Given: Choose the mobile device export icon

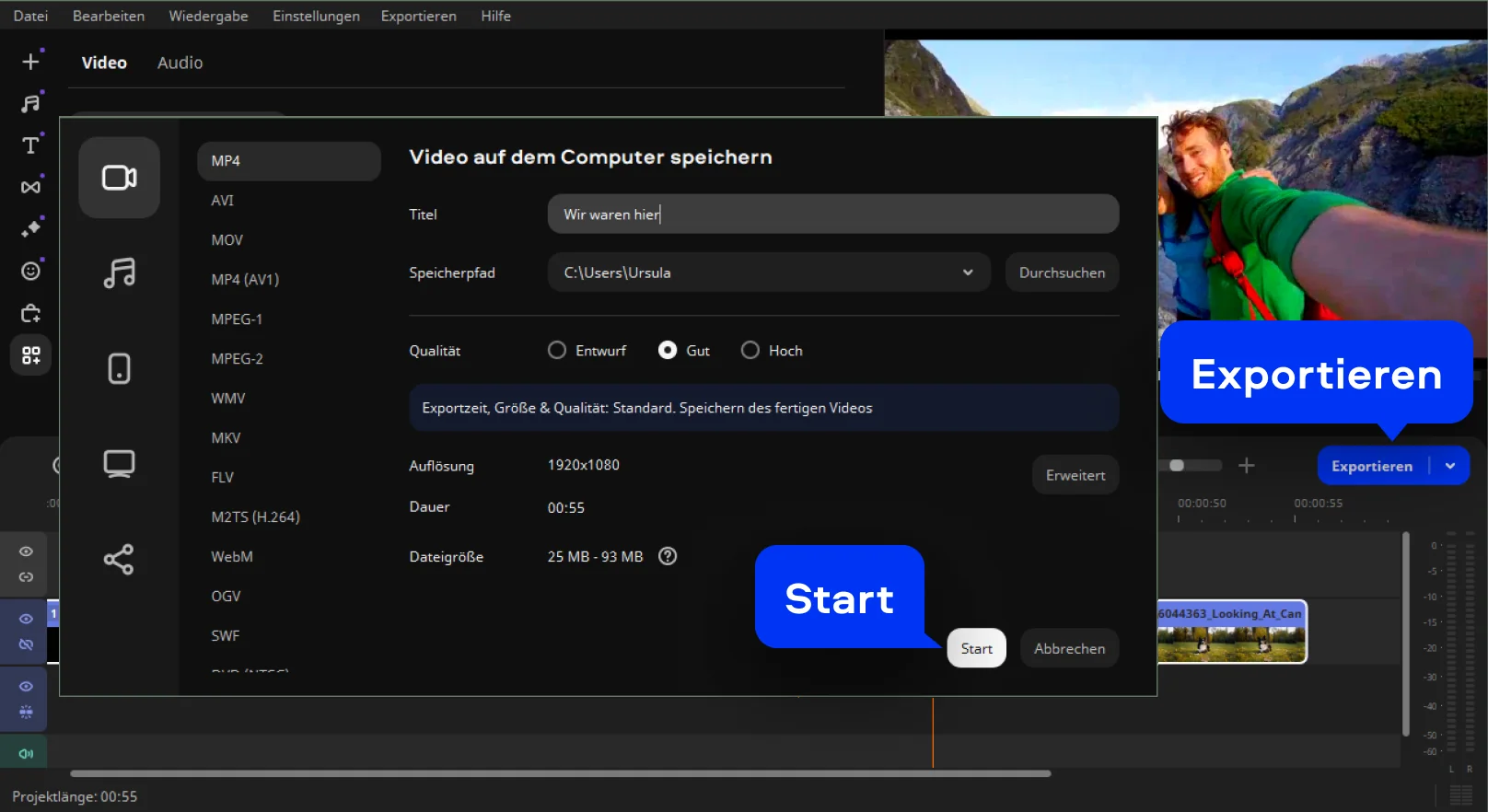Looking at the screenshot, I should pyautogui.click(x=119, y=368).
